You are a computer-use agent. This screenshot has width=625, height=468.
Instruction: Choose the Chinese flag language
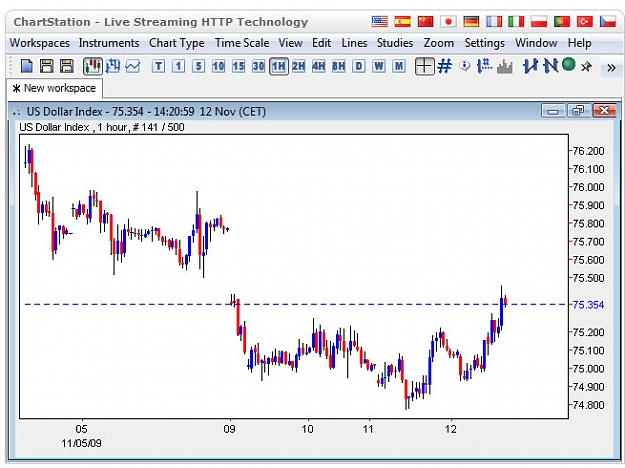[425, 22]
